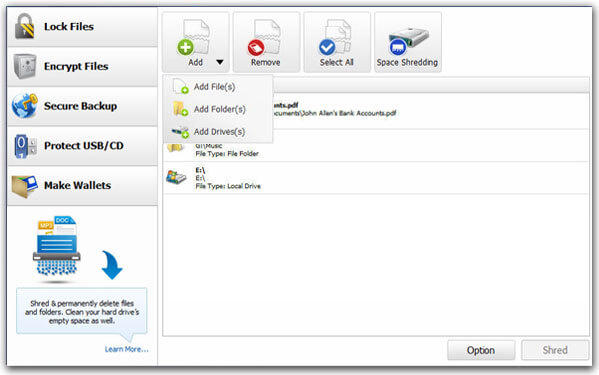
Task: Click the Shred button
Action: 555,350
